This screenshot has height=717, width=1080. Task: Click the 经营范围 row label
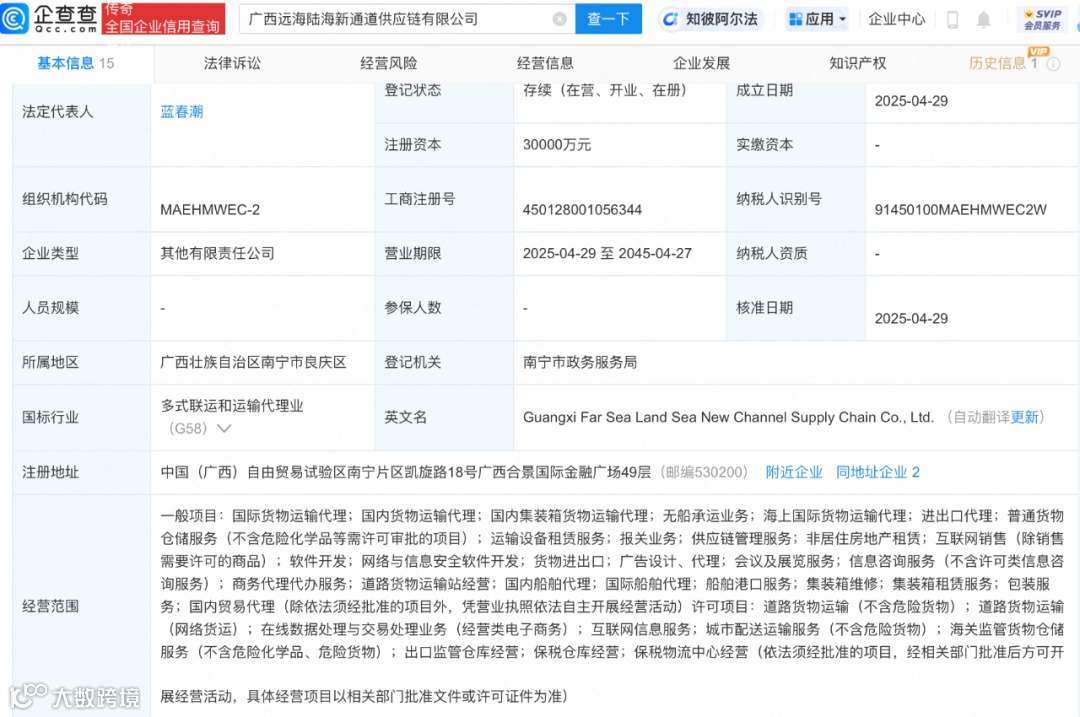pyautogui.click(x=50, y=606)
